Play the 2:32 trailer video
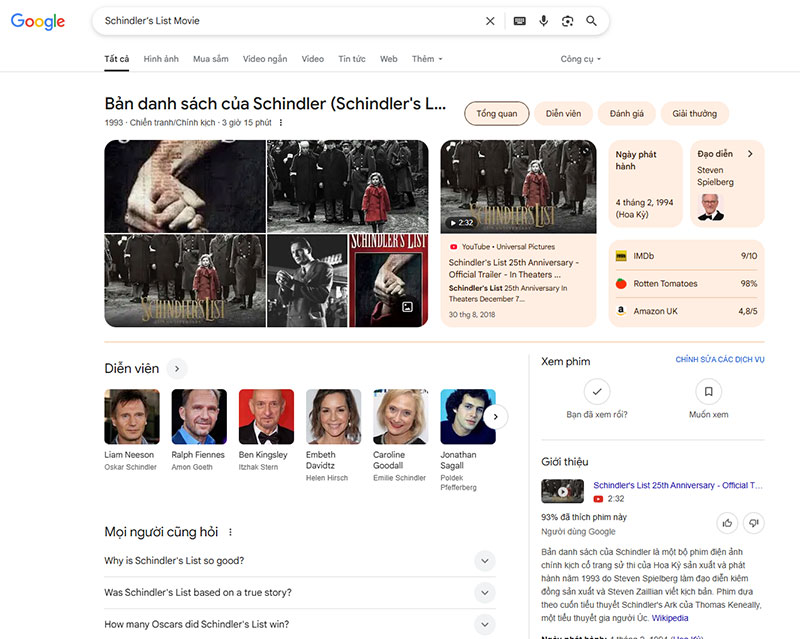 point(518,187)
